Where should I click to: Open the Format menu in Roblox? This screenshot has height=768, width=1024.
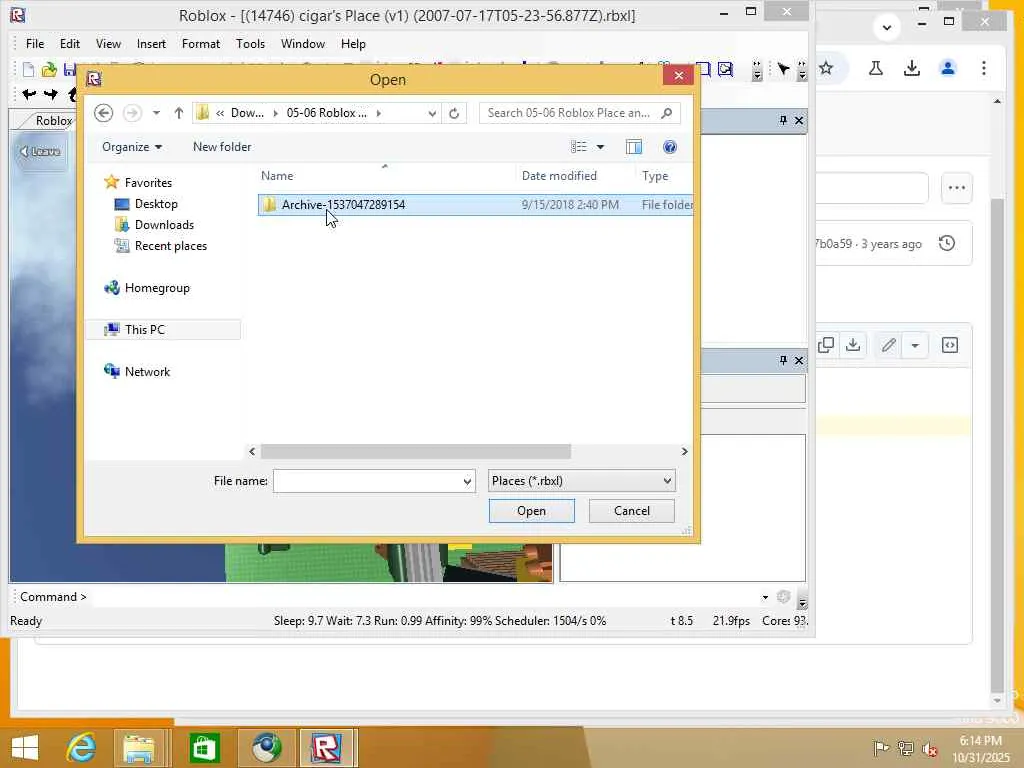pyautogui.click(x=200, y=44)
